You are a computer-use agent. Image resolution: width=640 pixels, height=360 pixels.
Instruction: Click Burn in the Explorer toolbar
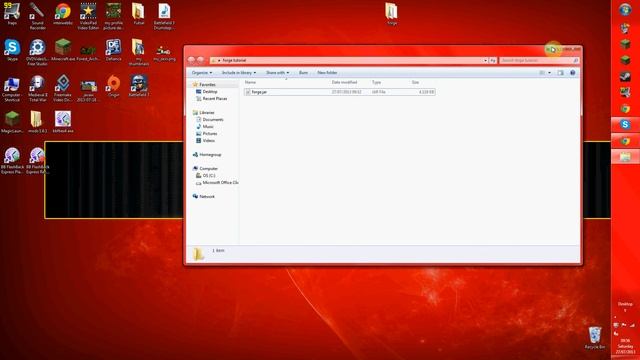pyautogui.click(x=303, y=73)
